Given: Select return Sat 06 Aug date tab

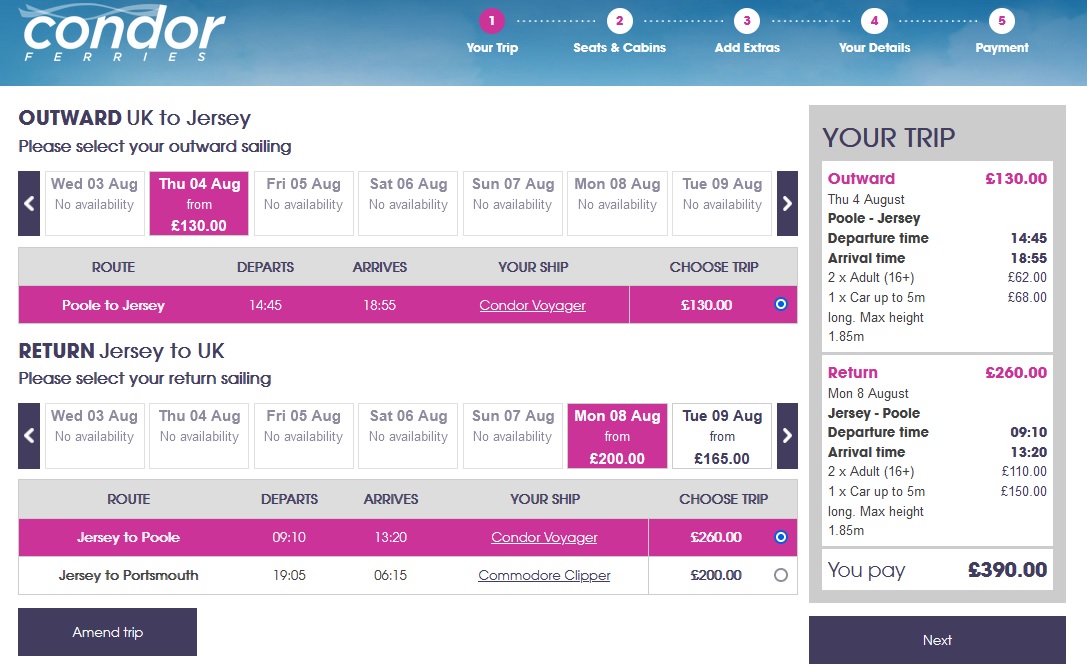Looking at the screenshot, I should (x=408, y=436).
